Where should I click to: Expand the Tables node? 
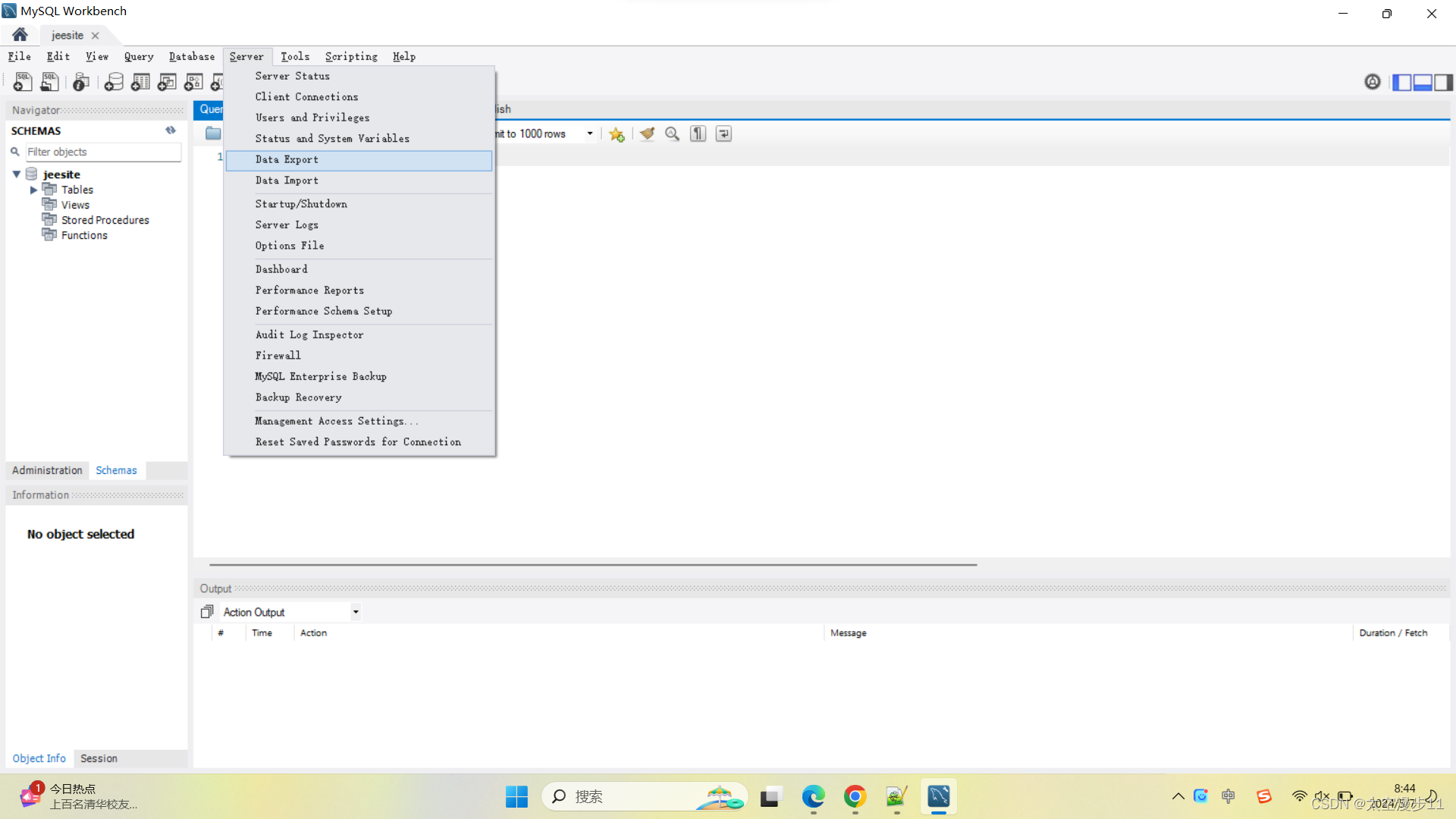pyautogui.click(x=33, y=190)
